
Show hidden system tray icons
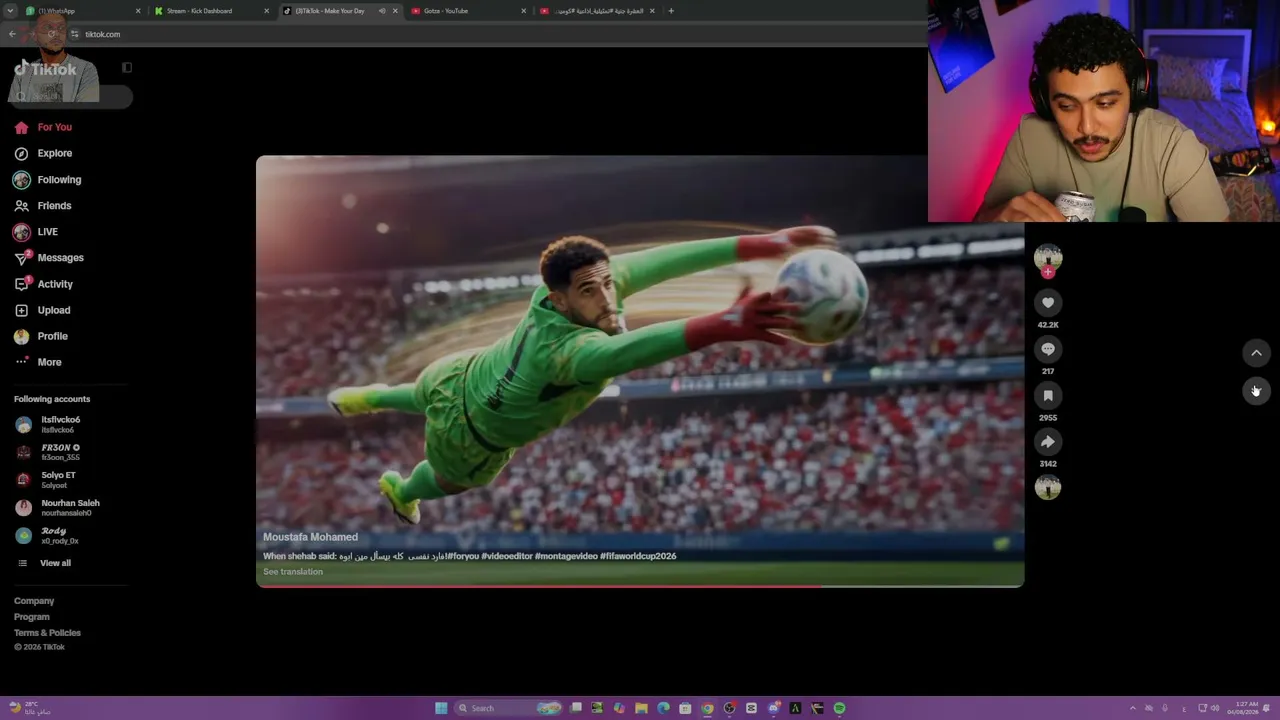pyautogui.click(x=1133, y=708)
